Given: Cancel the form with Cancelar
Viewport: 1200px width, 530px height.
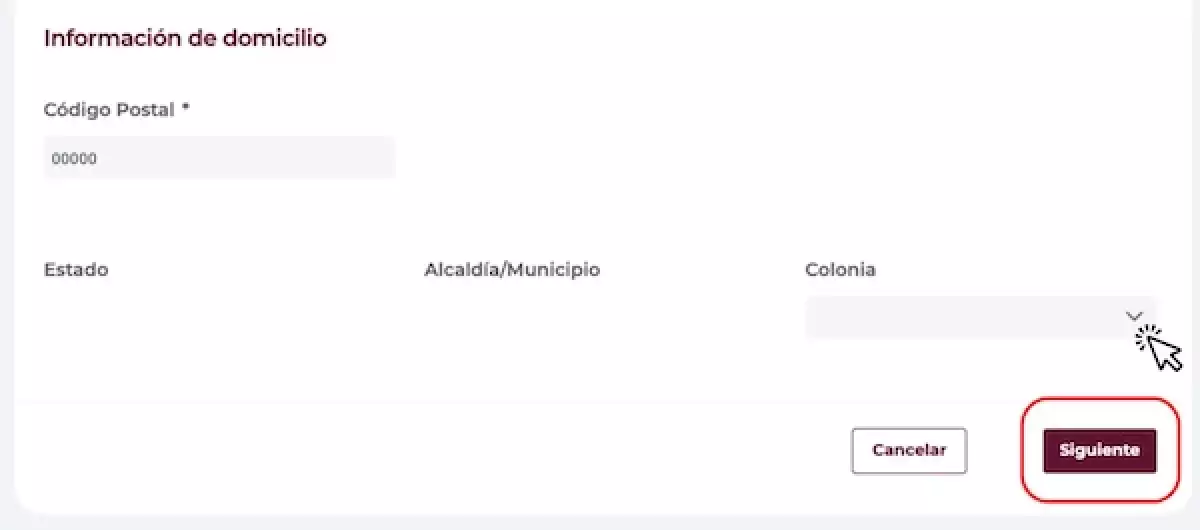Looking at the screenshot, I should (909, 450).
